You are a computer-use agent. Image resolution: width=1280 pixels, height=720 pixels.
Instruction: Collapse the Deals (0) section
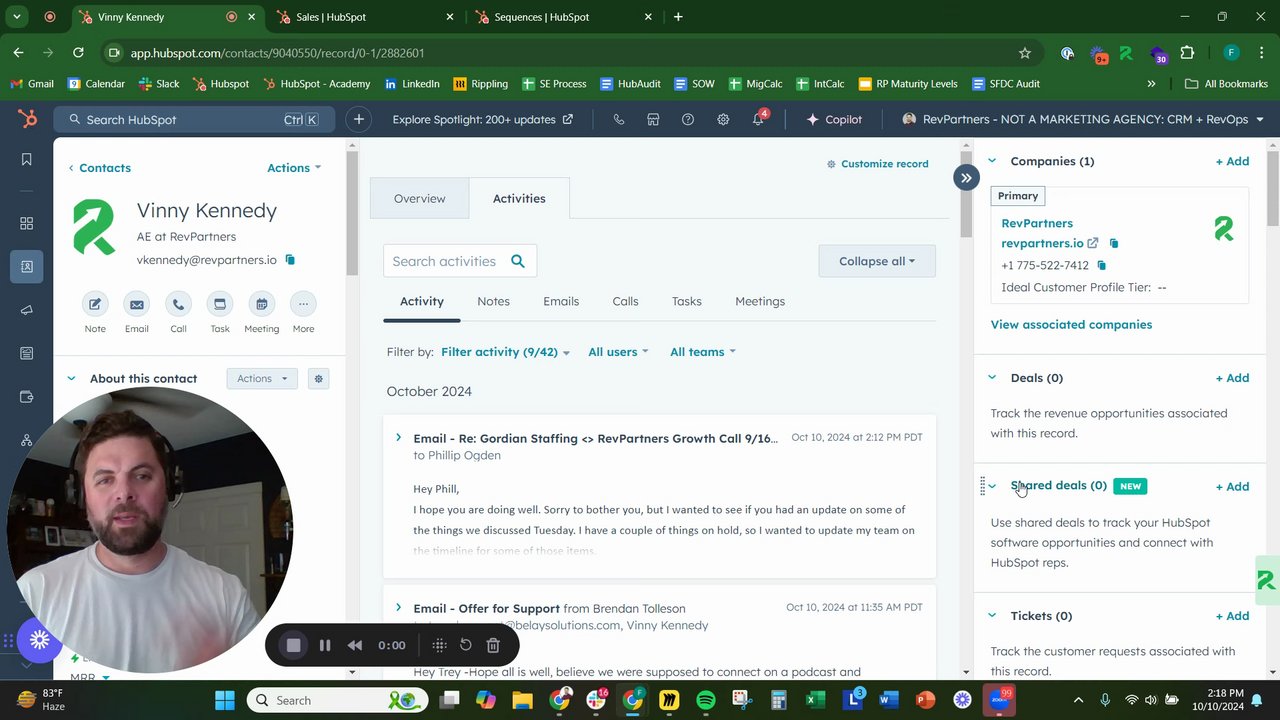coord(992,377)
